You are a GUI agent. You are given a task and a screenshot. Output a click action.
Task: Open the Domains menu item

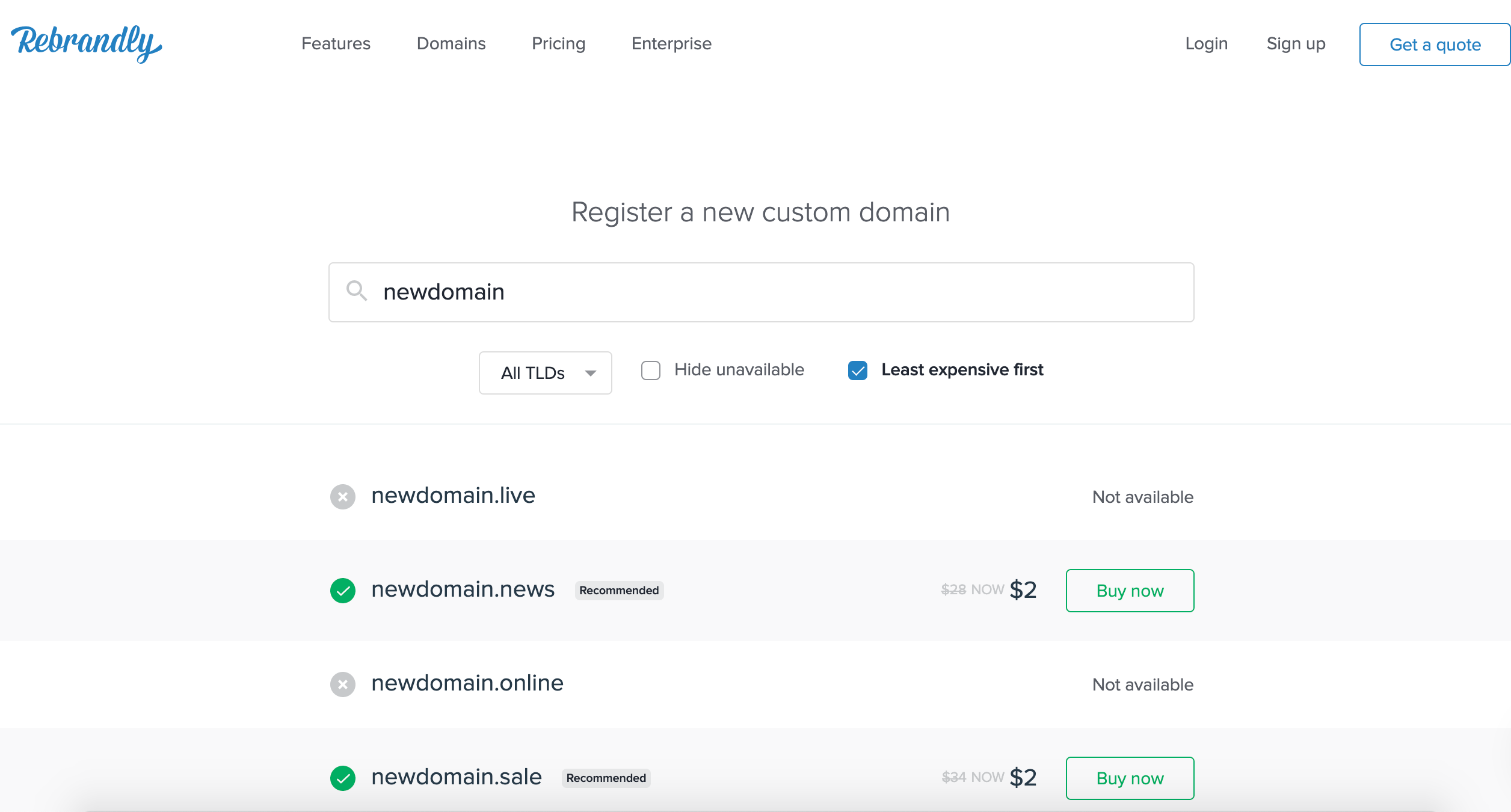point(451,44)
